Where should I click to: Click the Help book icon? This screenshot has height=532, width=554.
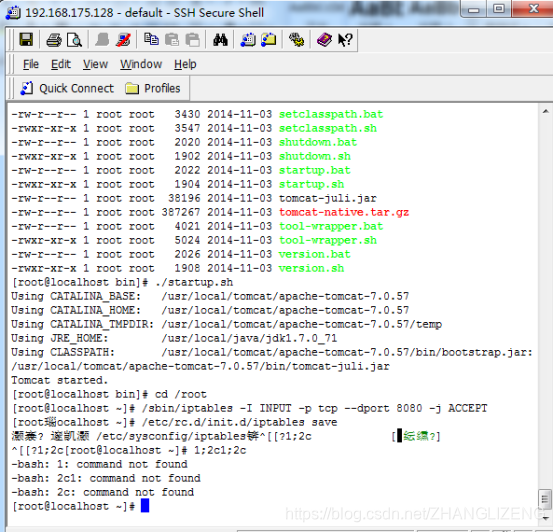pos(324,40)
